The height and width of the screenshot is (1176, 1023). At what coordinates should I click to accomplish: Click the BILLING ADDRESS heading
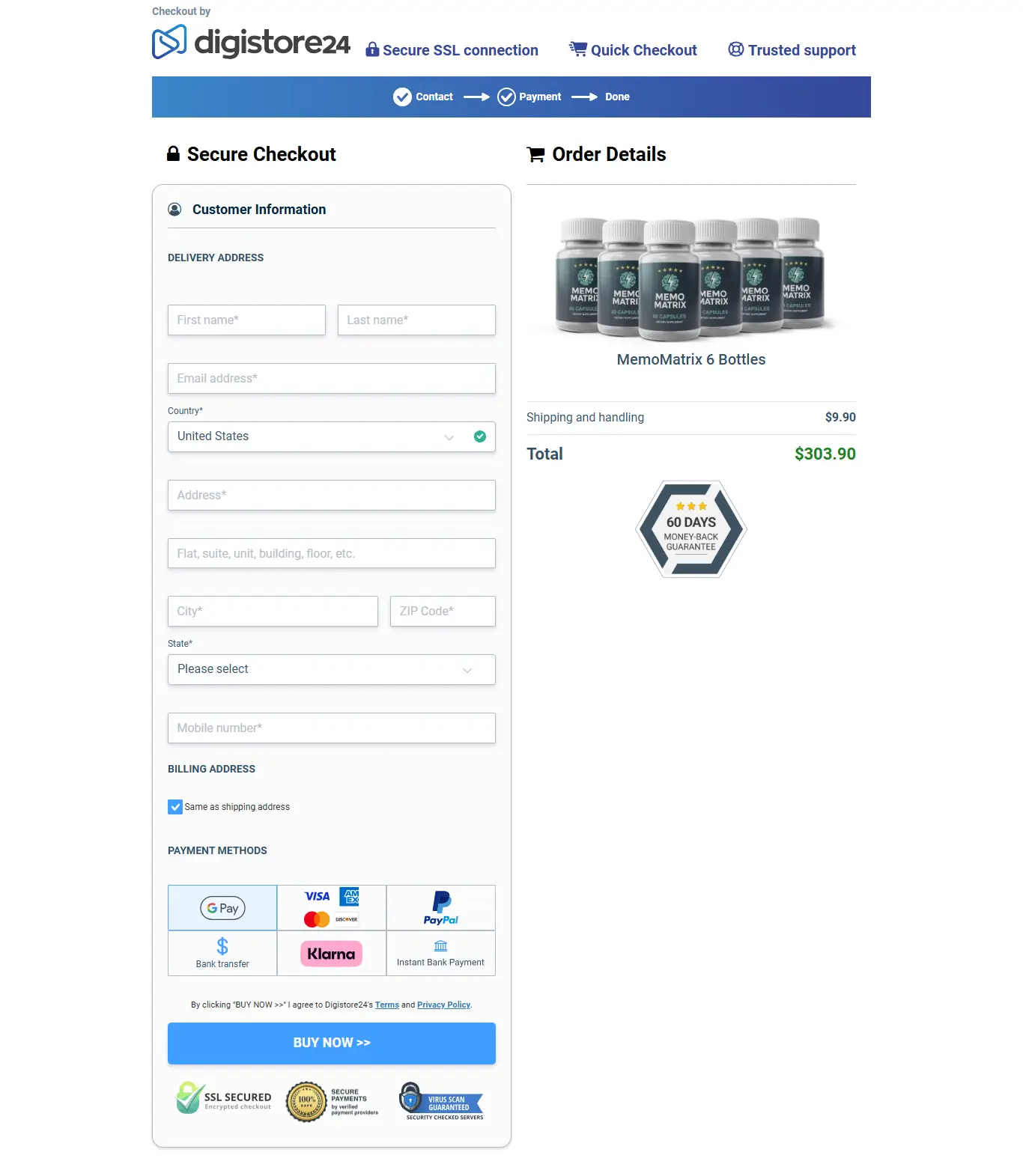click(x=211, y=769)
